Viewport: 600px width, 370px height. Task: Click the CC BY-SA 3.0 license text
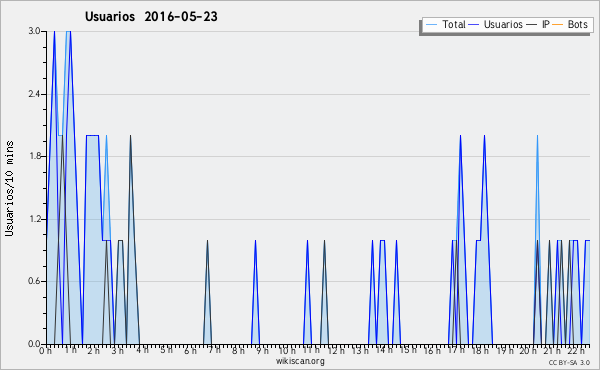[x=569, y=362]
